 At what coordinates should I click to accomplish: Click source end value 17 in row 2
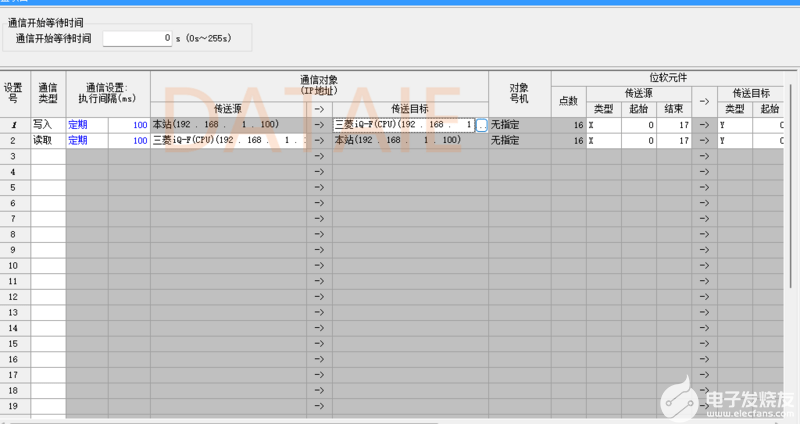point(674,140)
